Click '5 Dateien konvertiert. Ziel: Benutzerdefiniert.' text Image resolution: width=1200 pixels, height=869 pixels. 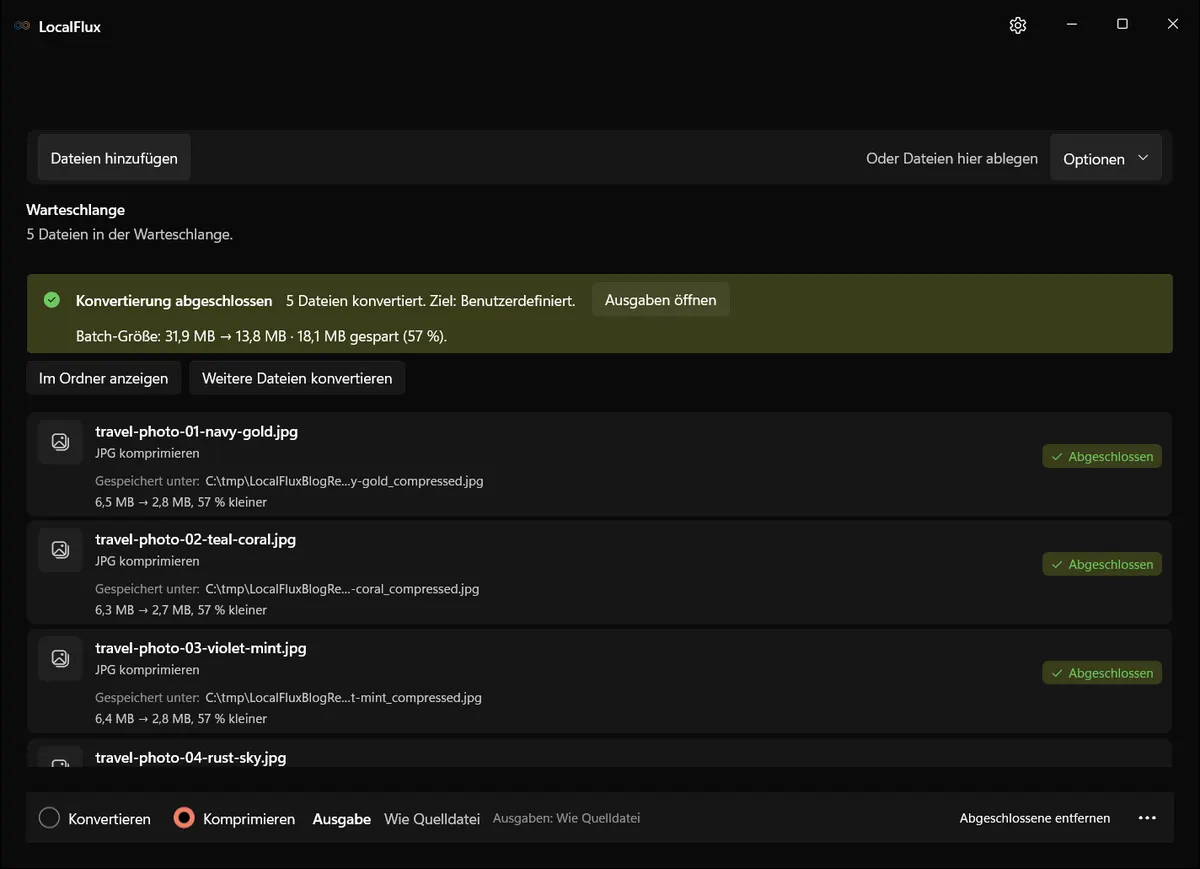[x=431, y=300]
